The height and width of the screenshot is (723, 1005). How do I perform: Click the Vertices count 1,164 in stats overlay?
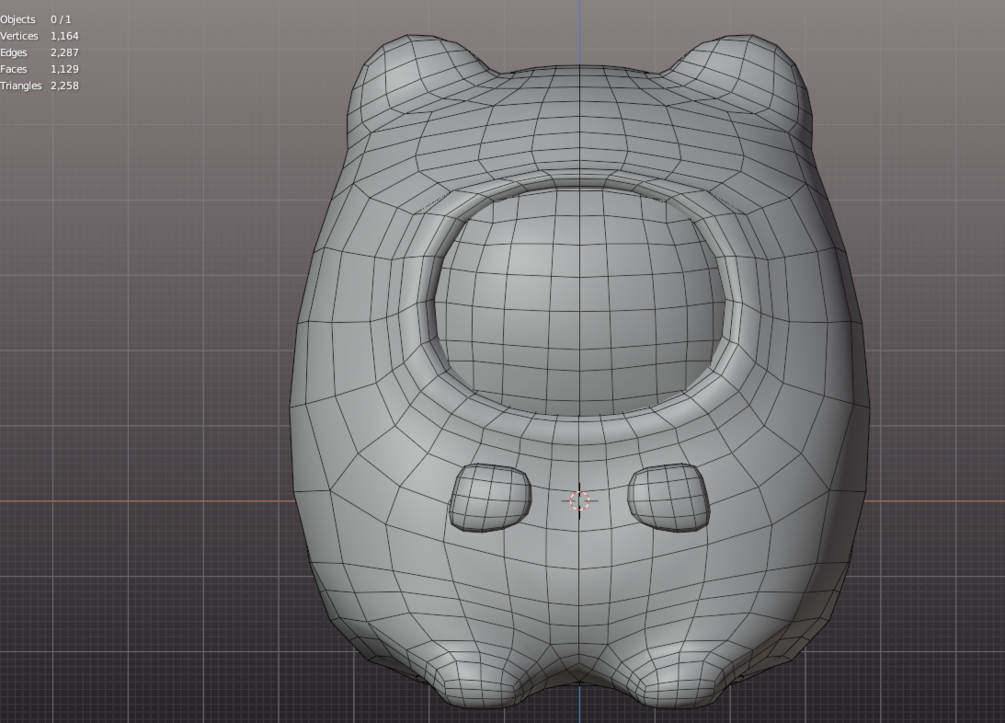pyautogui.click(x=65, y=36)
